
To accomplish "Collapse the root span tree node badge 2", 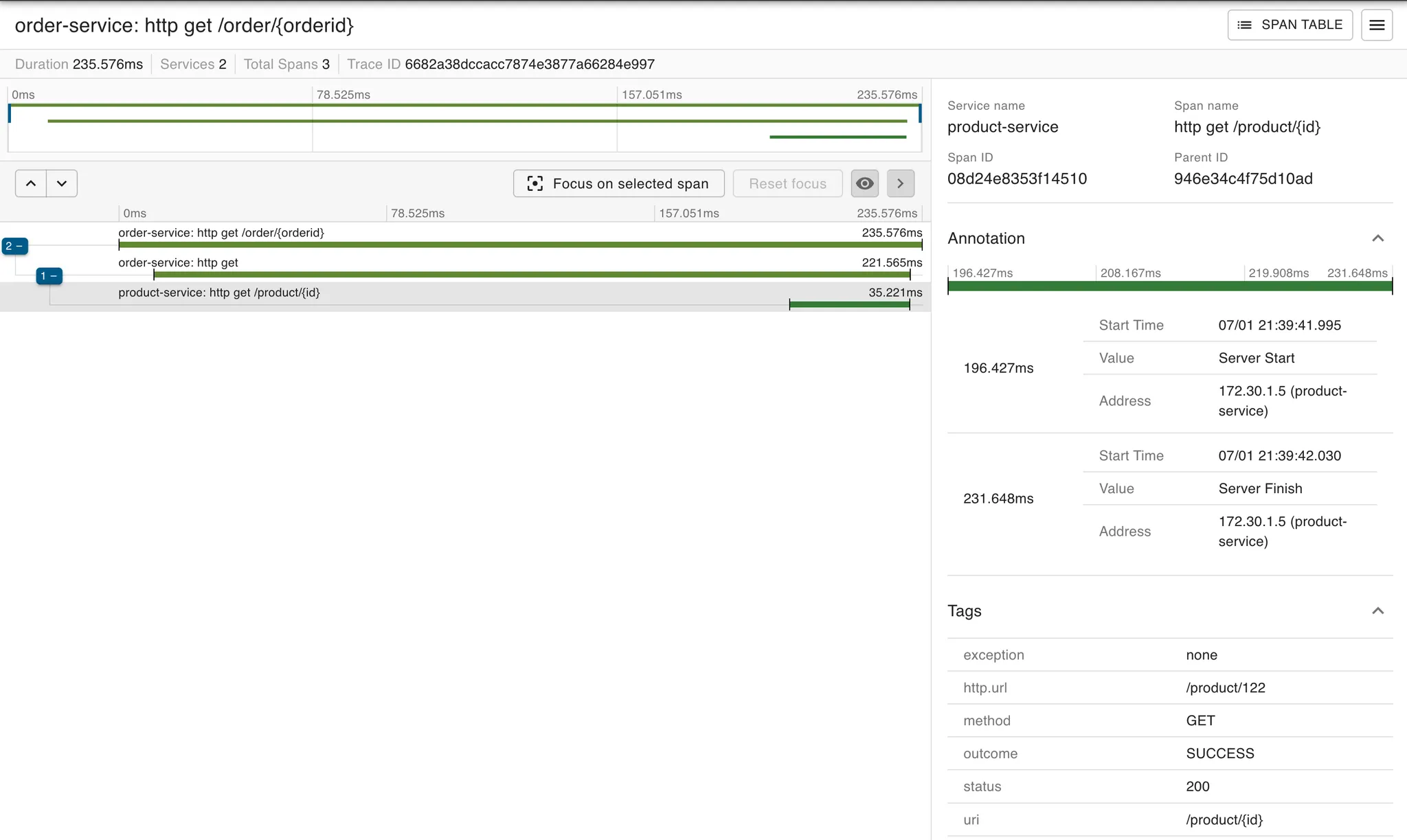I will coord(14,246).
